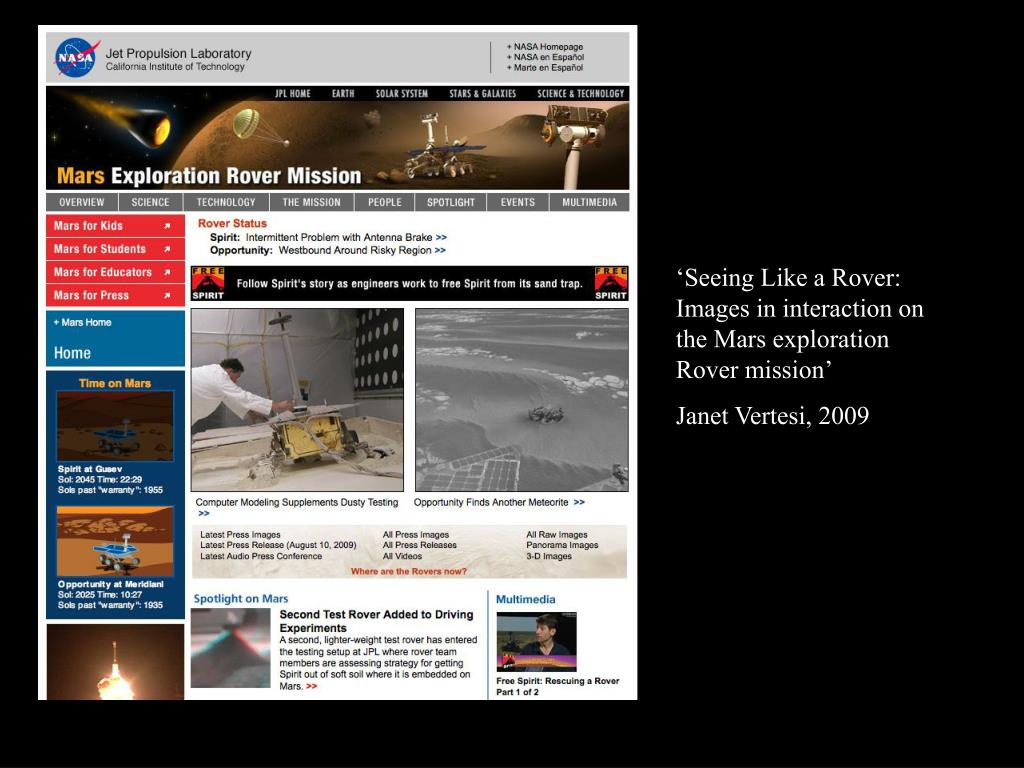Open Latest Press Images link
This screenshot has height=768, width=1024.
pos(240,534)
